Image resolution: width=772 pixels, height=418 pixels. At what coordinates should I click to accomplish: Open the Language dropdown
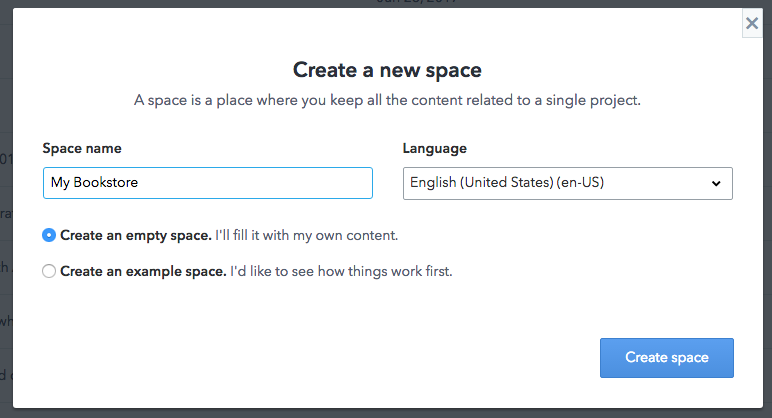[568, 183]
